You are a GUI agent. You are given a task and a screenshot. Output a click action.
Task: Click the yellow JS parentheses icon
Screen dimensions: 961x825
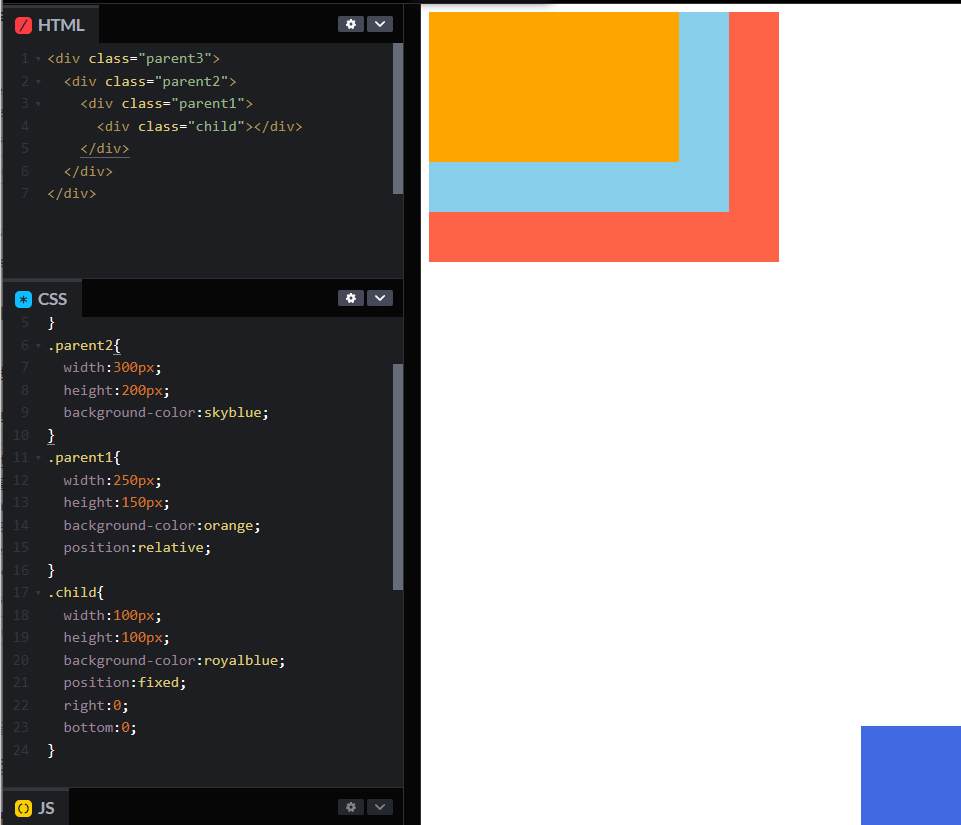point(23,808)
